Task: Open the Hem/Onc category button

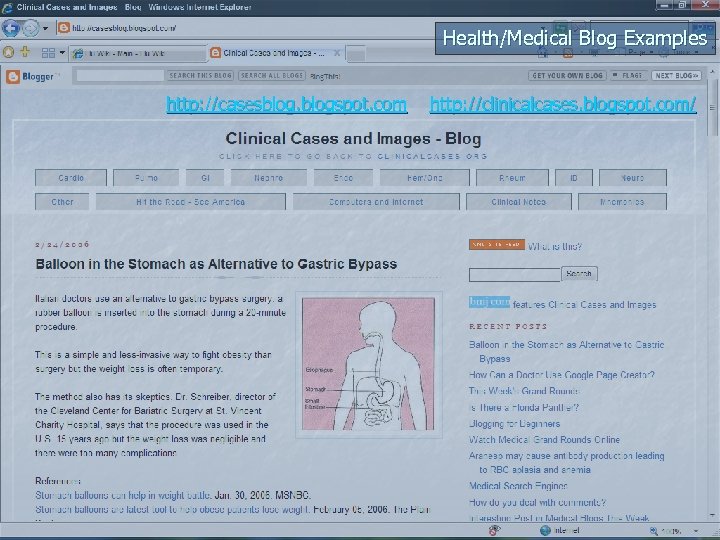Action: pos(425,178)
